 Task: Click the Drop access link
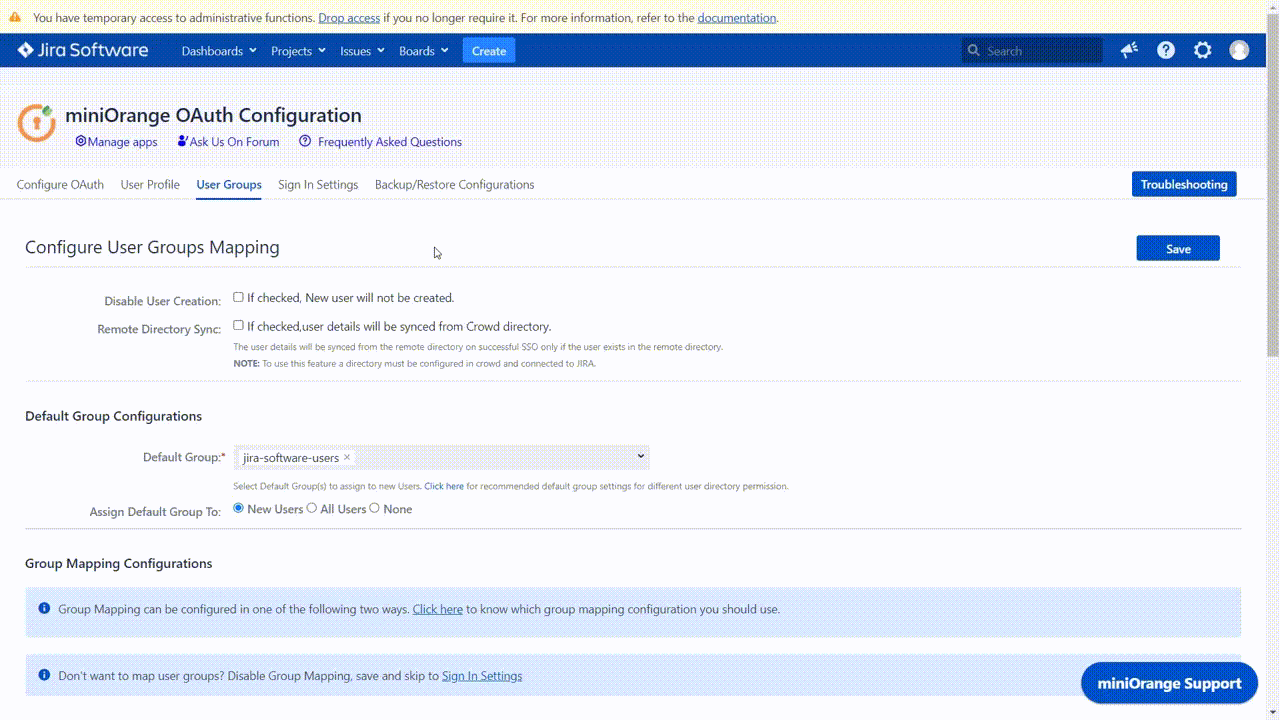pos(349,18)
